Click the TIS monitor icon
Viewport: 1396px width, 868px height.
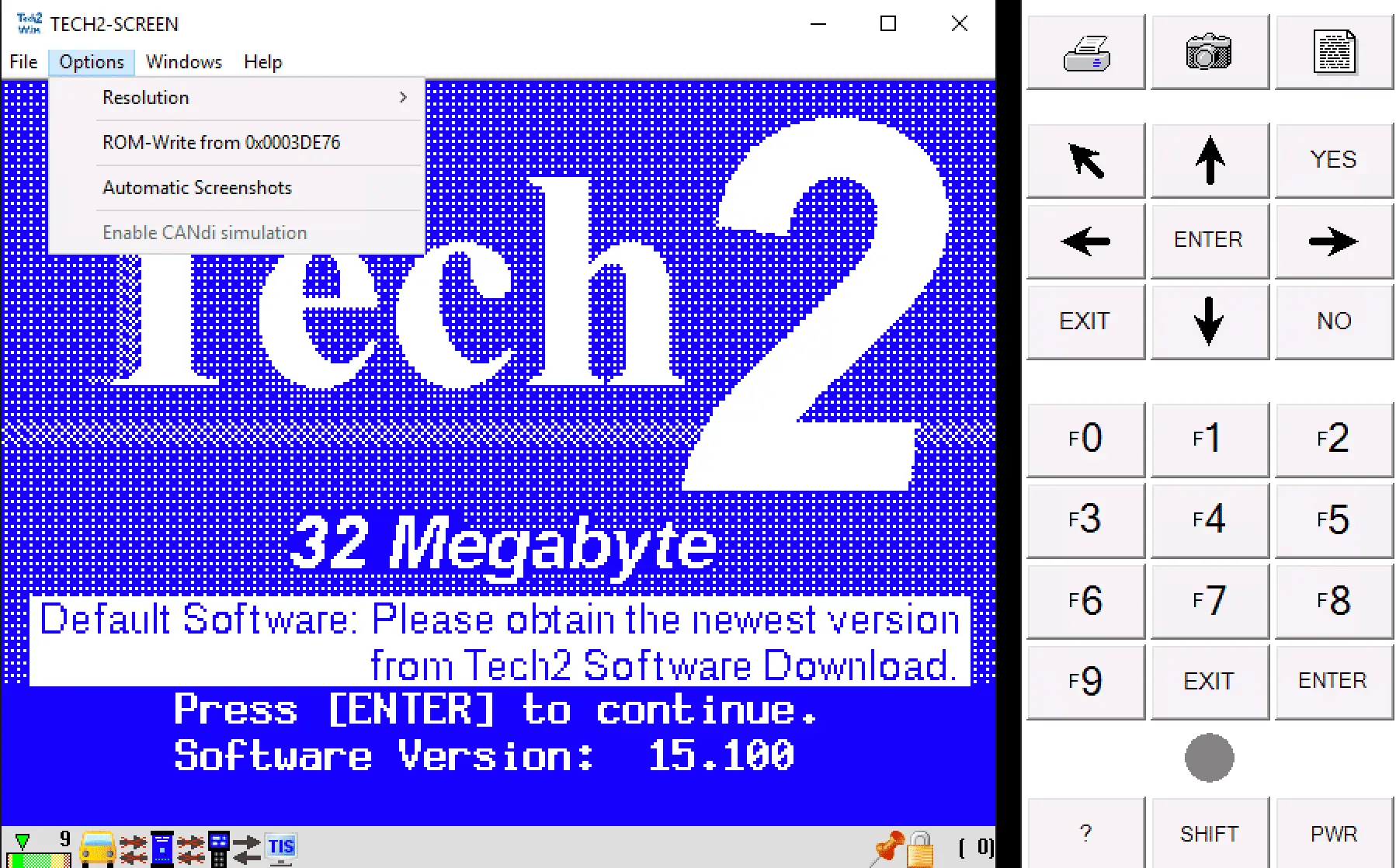(x=281, y=848)
